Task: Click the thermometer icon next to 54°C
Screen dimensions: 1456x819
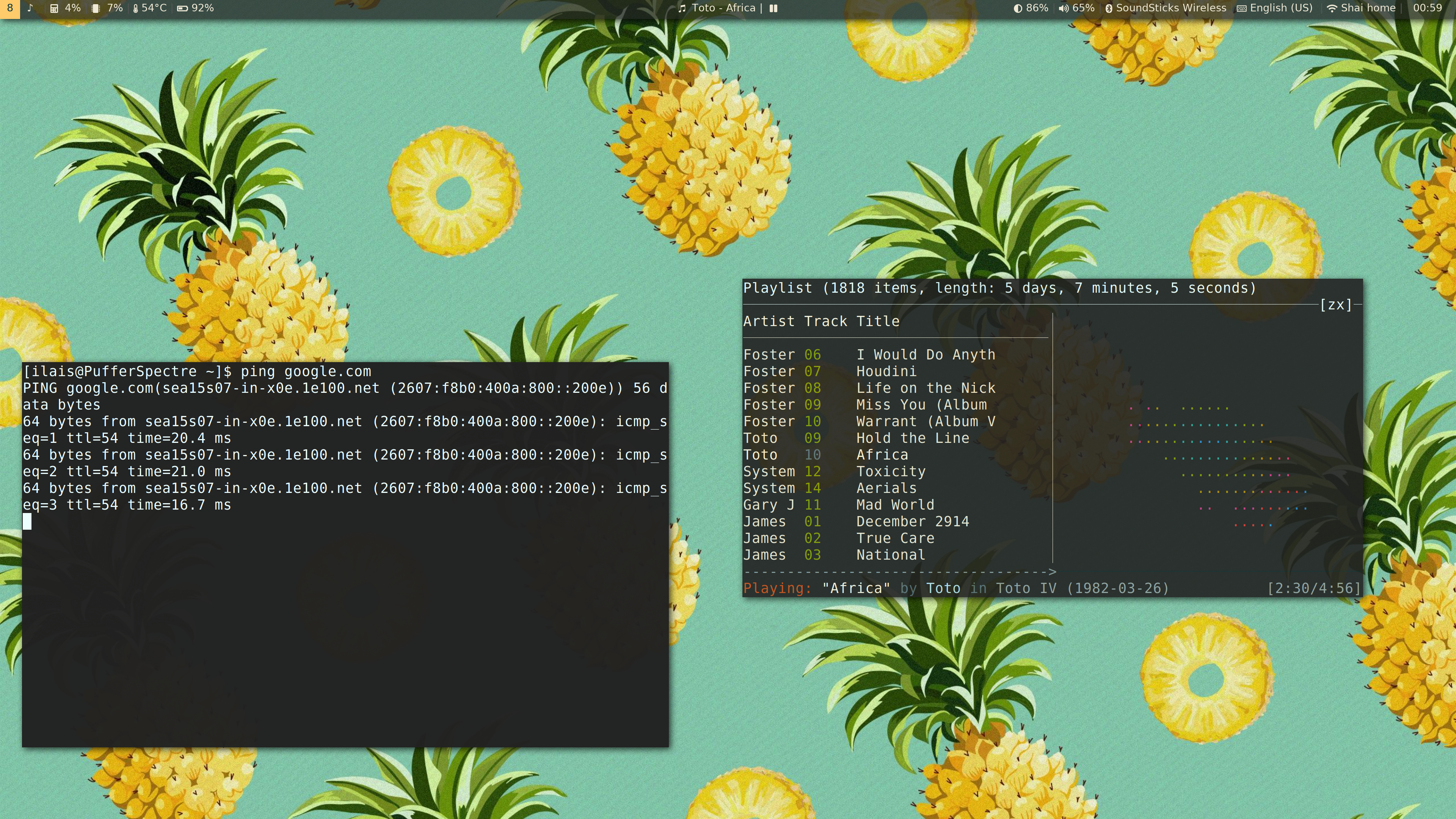Action: pos(136,8)
